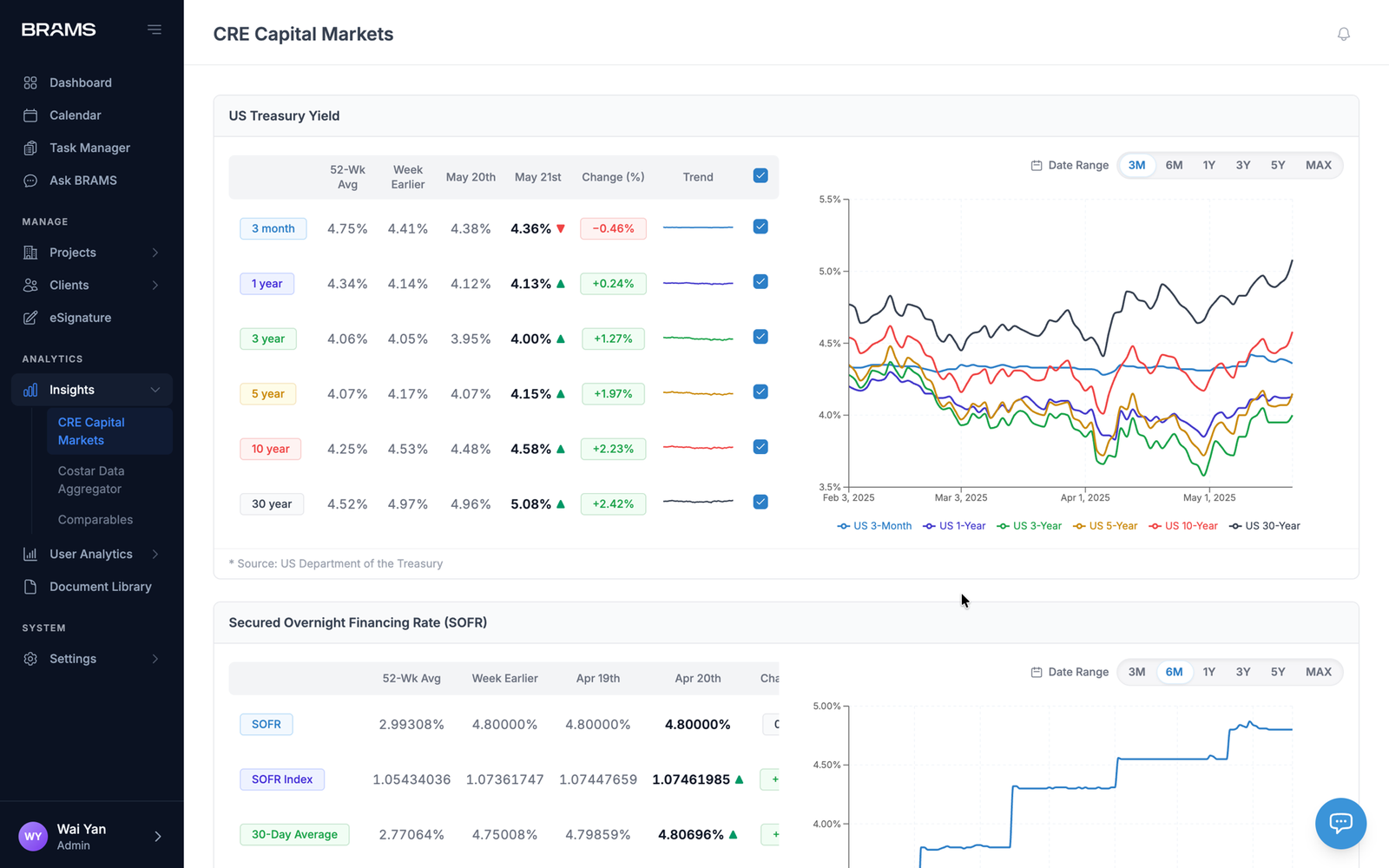Click the Projects building icon
The height and width of the screenshot is (868, 1389).
30,253
